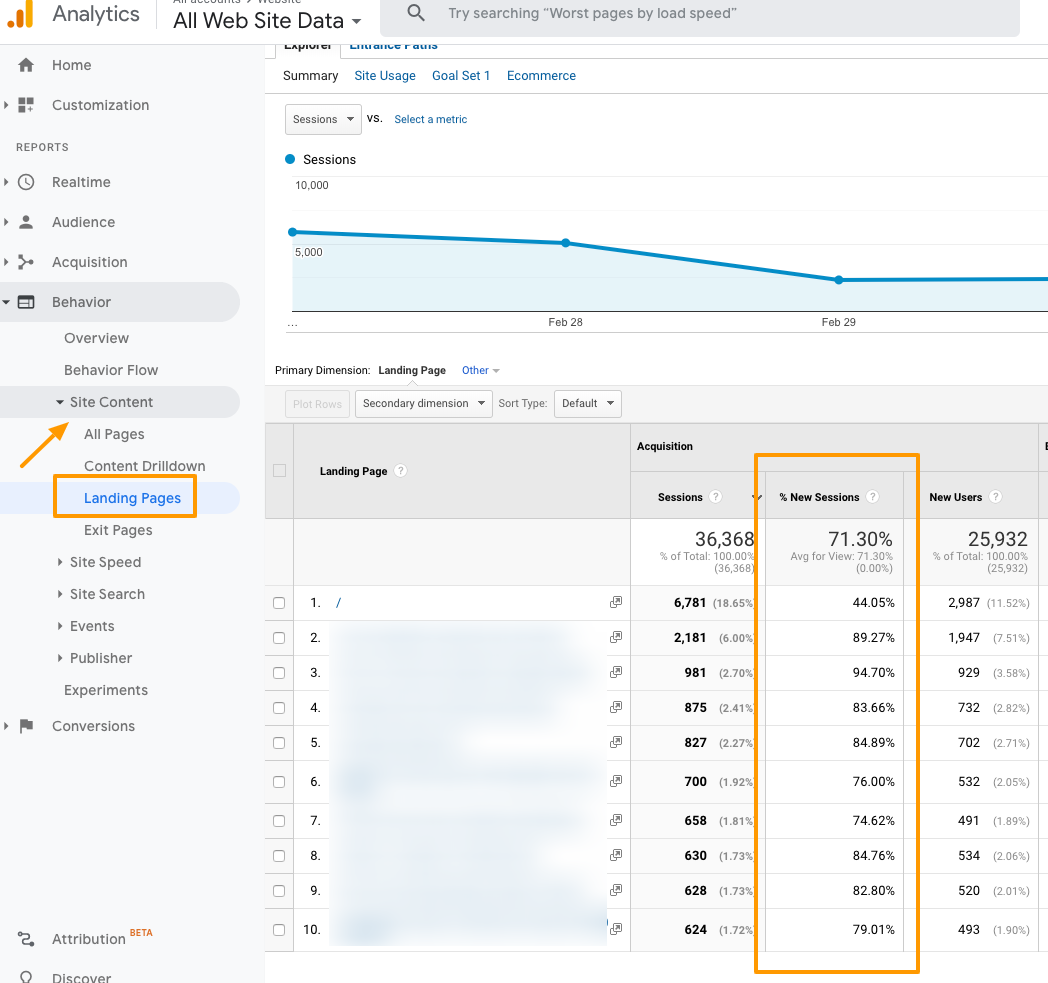
Task: Click the Acquisition branching icon
Action: [x=26, y=262]
